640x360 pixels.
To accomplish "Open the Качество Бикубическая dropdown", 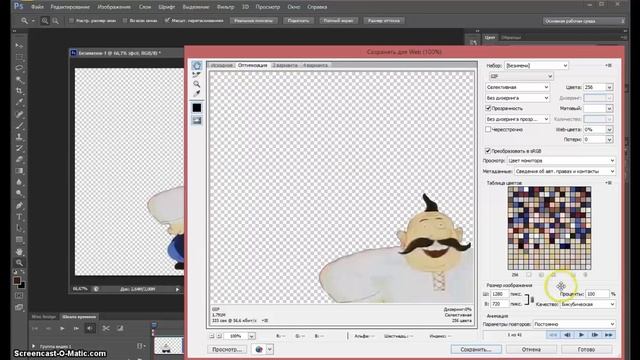I will 587,304.
